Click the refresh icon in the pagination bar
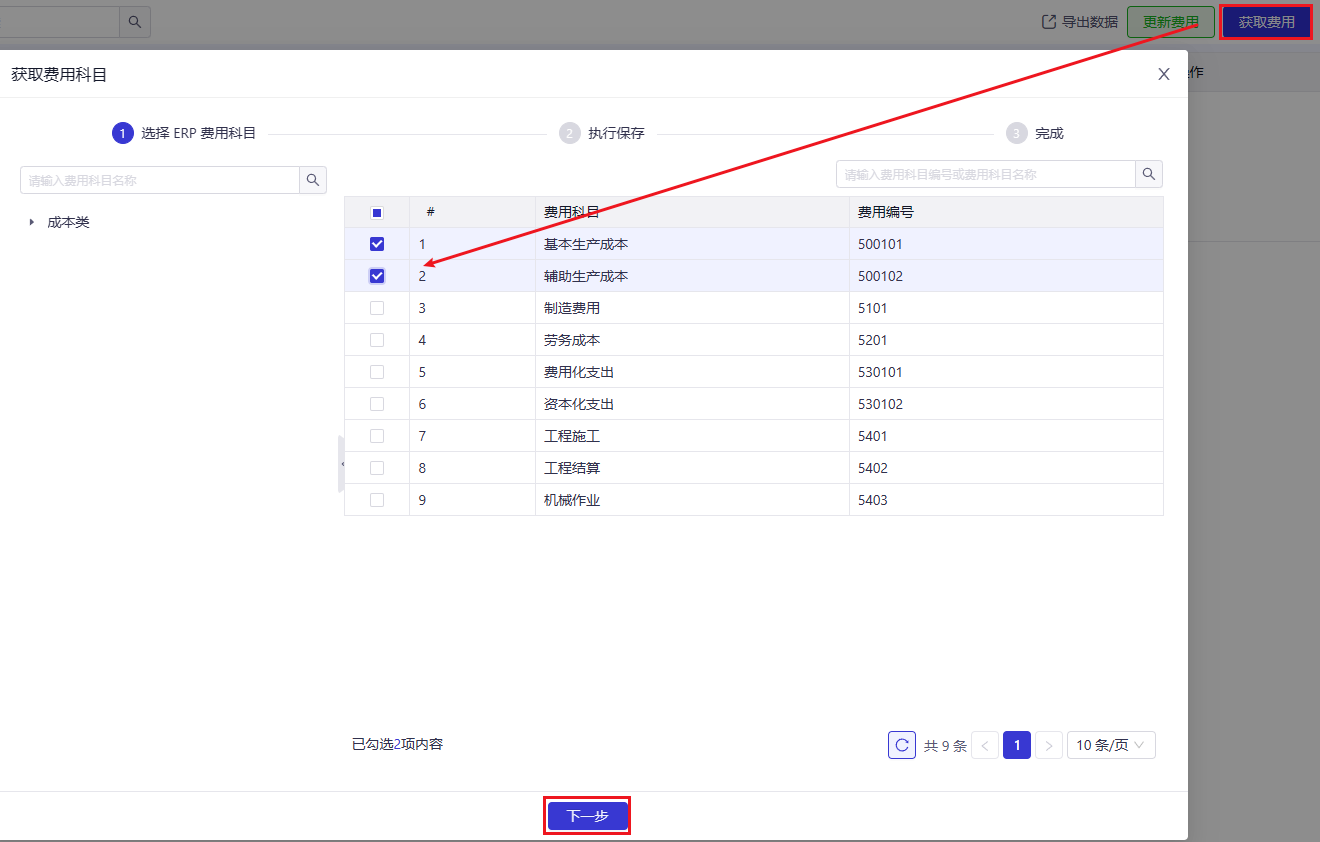This screenshot has width=1320, height=842. [x=902, y=745]
